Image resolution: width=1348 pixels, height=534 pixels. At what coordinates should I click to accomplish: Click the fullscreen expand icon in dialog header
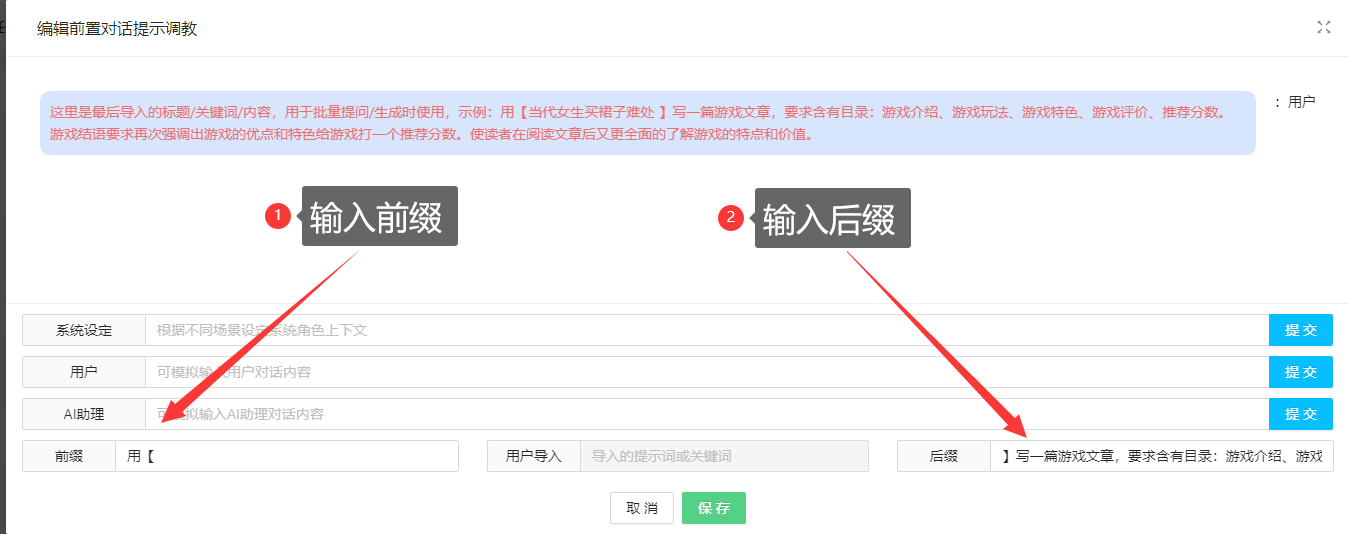click(x=1324, y=27)
